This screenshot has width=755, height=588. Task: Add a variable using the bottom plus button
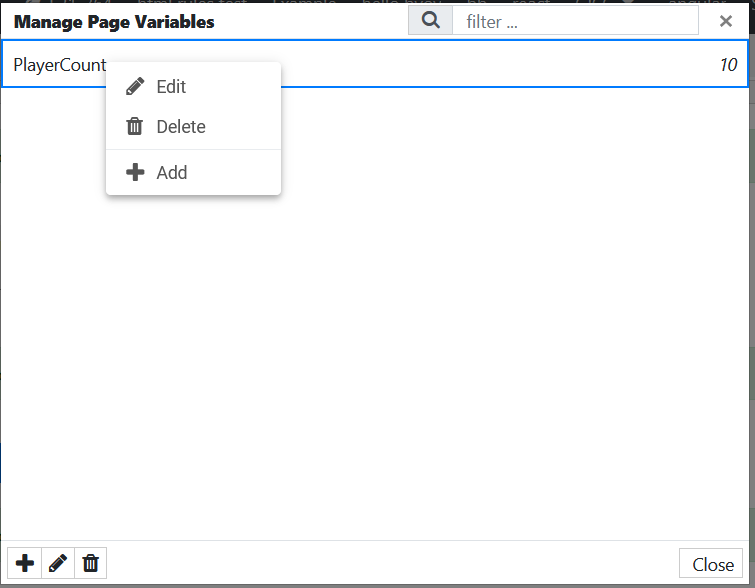coord(25,563)
